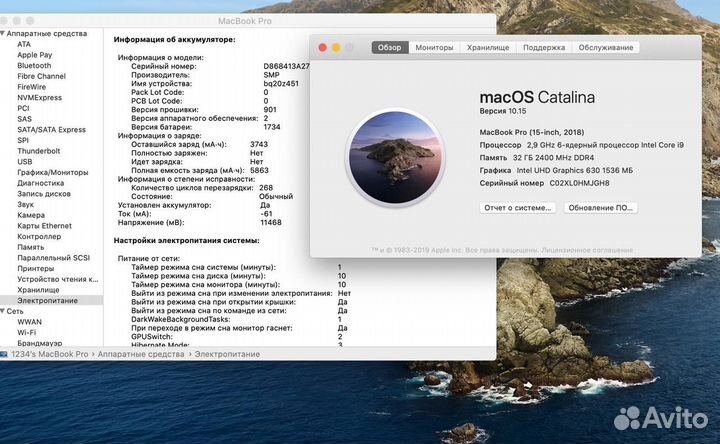Click the macOS Catalina island logo image
Screen dimensions: 720x444
[395, 157]
